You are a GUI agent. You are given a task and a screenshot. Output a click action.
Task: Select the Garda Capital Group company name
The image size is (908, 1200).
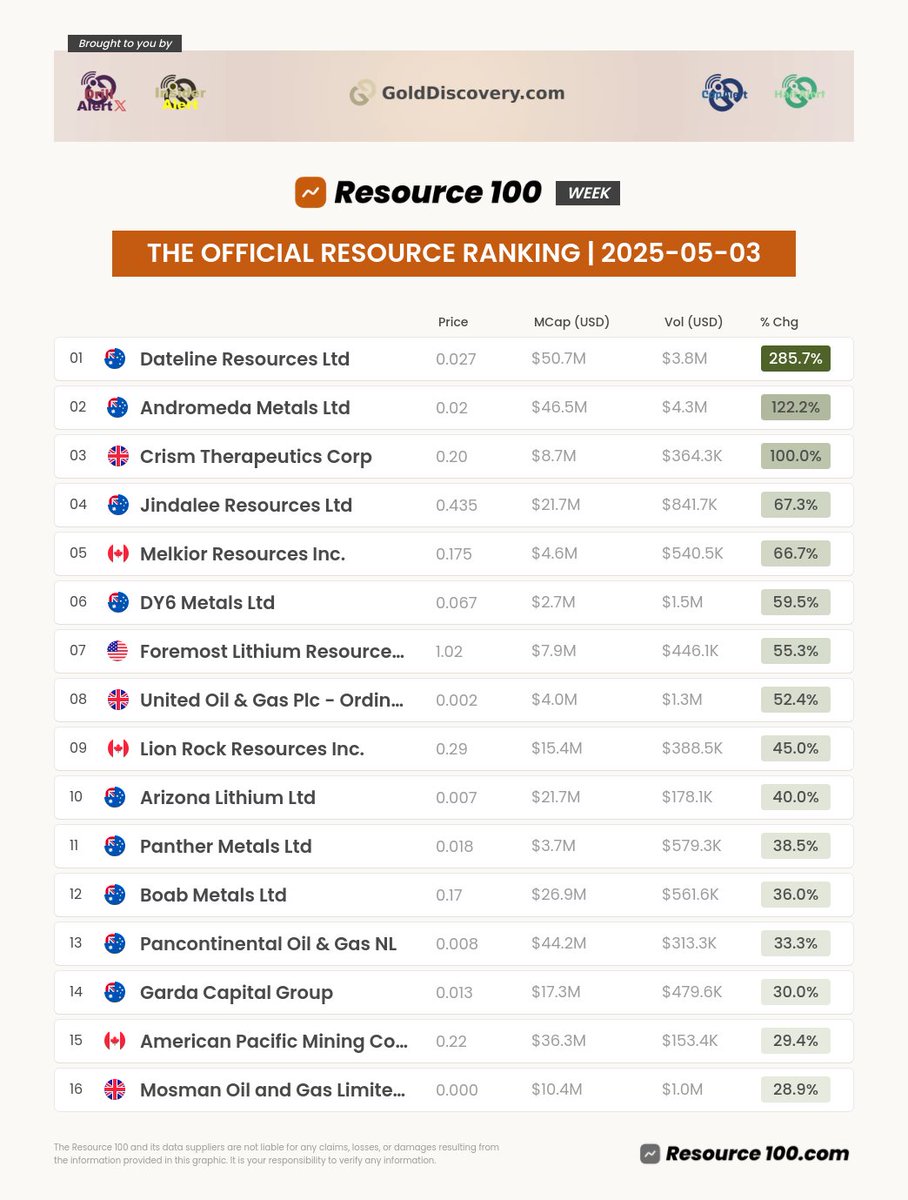click(x=236, y=993)
